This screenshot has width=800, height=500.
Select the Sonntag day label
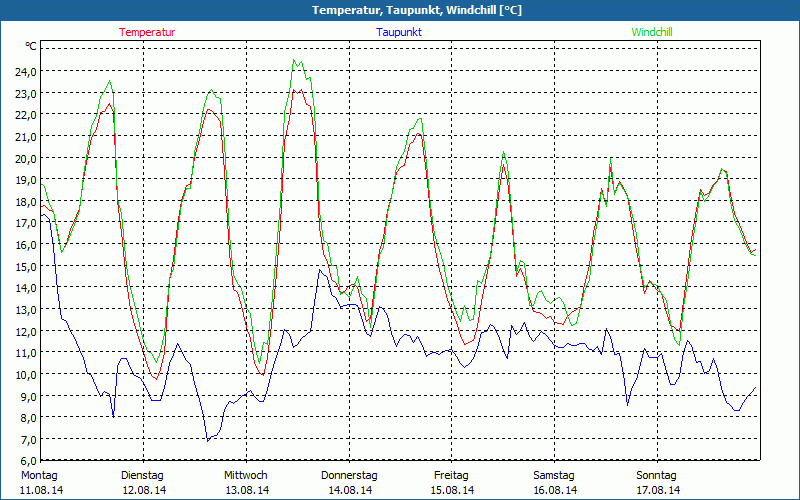[657, 475]
